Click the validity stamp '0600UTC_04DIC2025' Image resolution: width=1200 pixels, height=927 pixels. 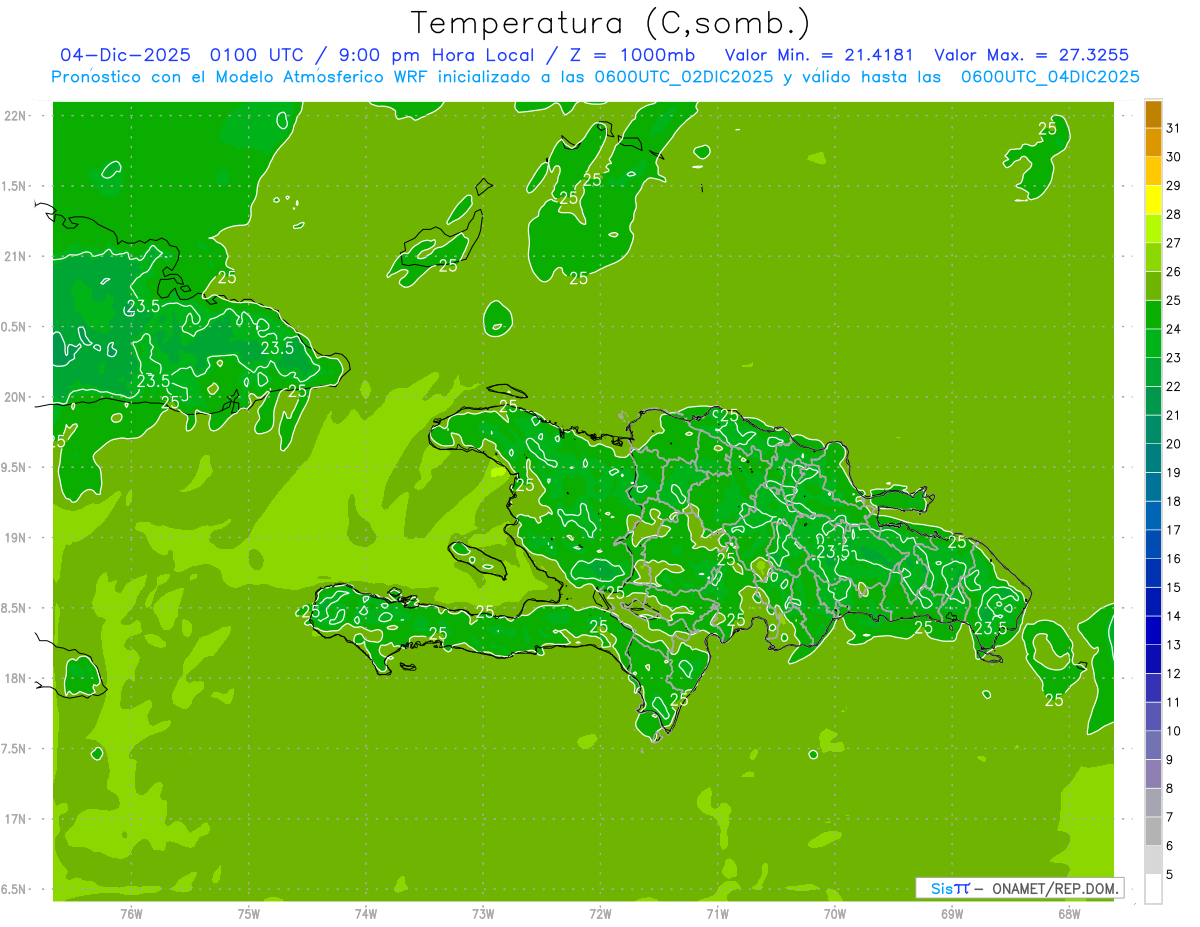1050,77
